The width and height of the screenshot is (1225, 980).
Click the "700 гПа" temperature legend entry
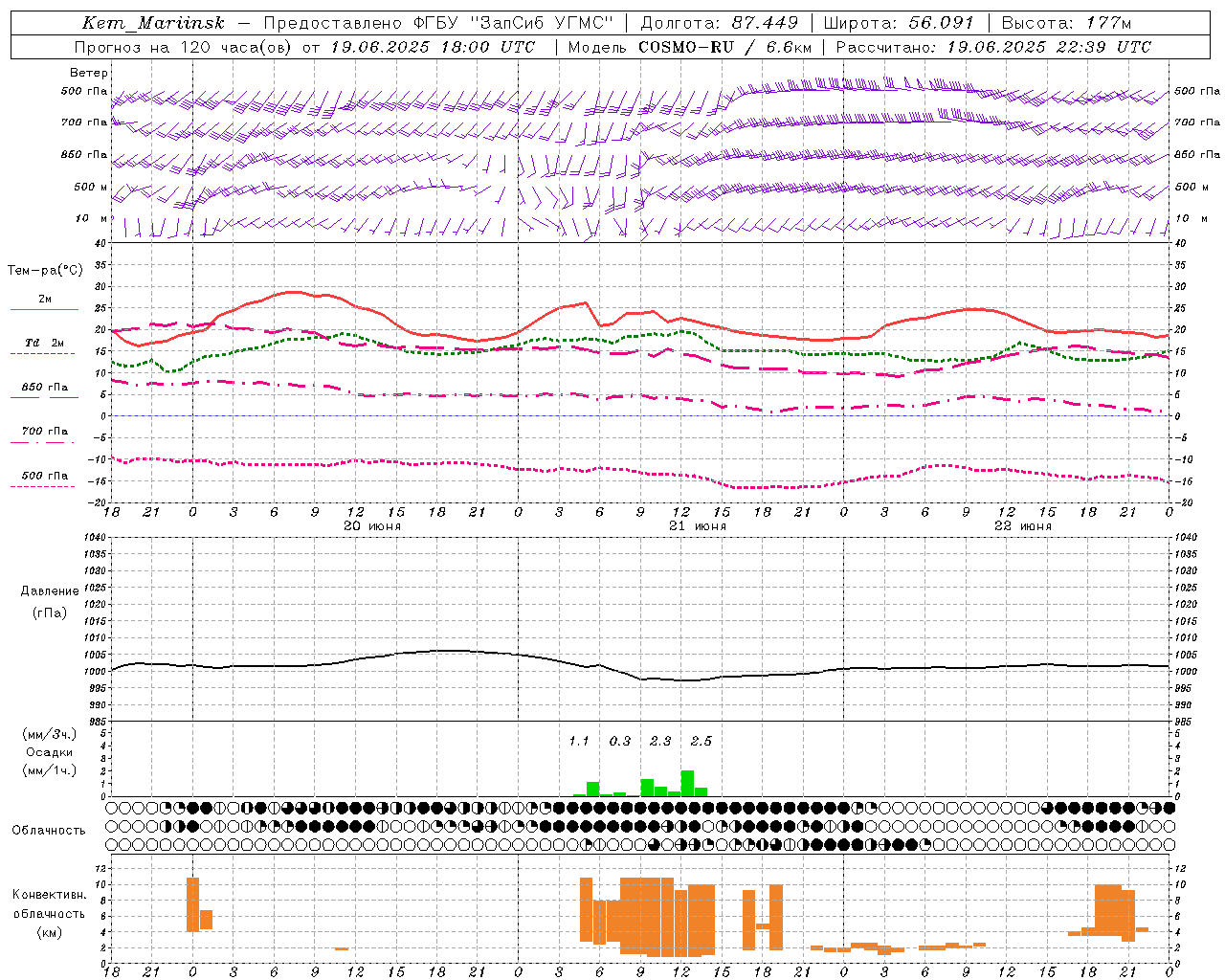pos(45,432)
